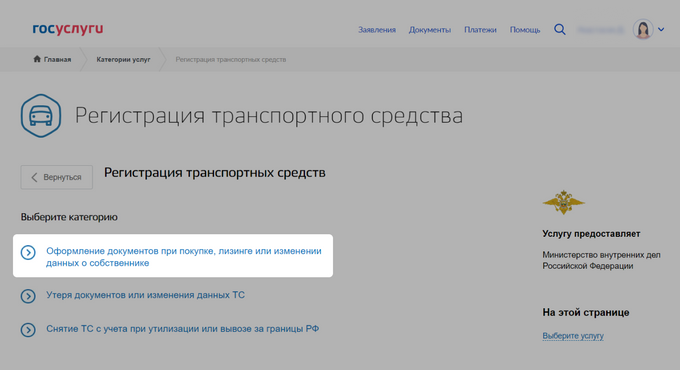Open Оформление документов при покупке link
Screen dimensions: 680x370
pos(184,257)
